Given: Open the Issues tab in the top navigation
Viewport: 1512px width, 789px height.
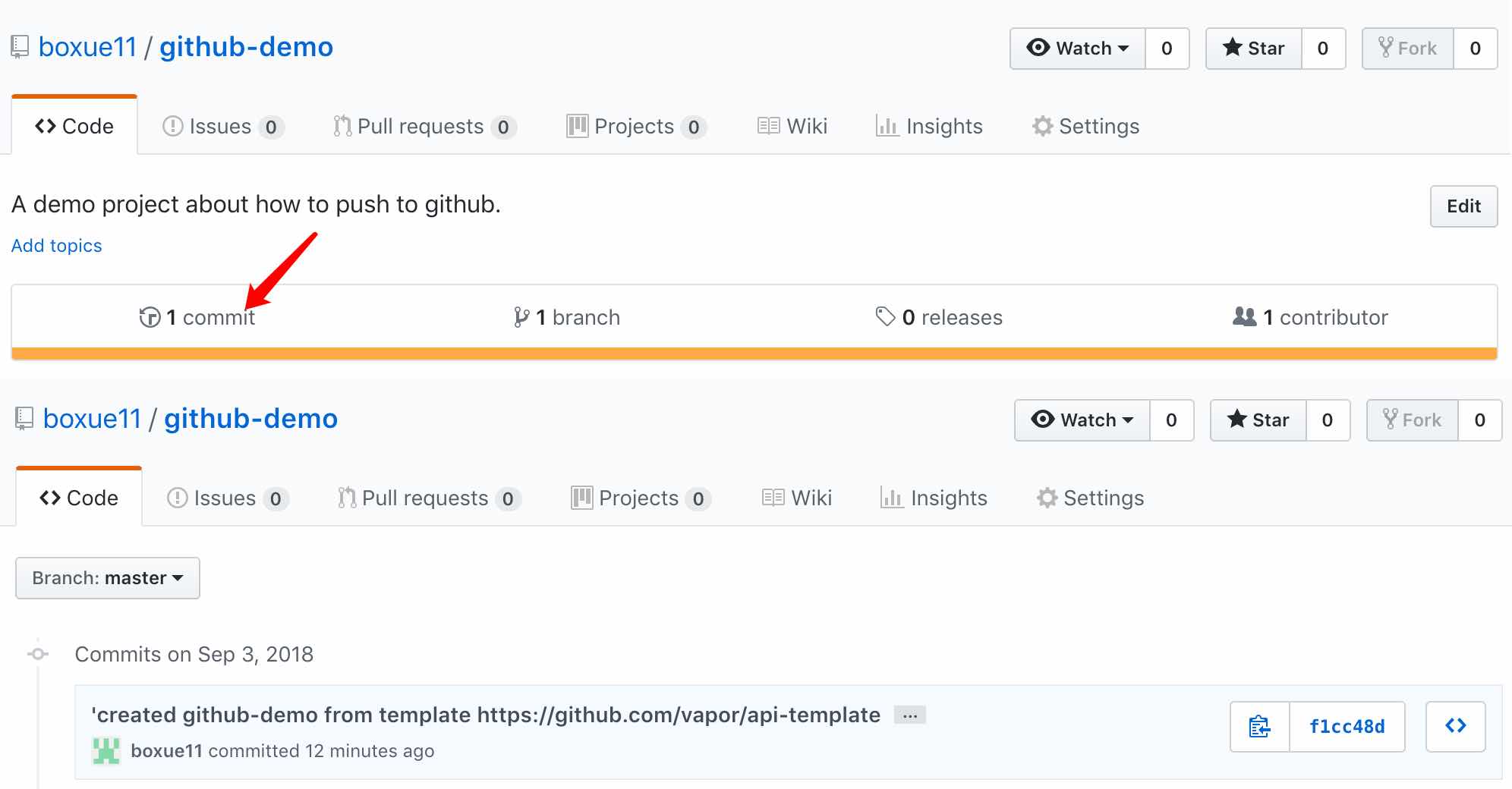Looking at the screenshot, I should (x=223, y=126).
